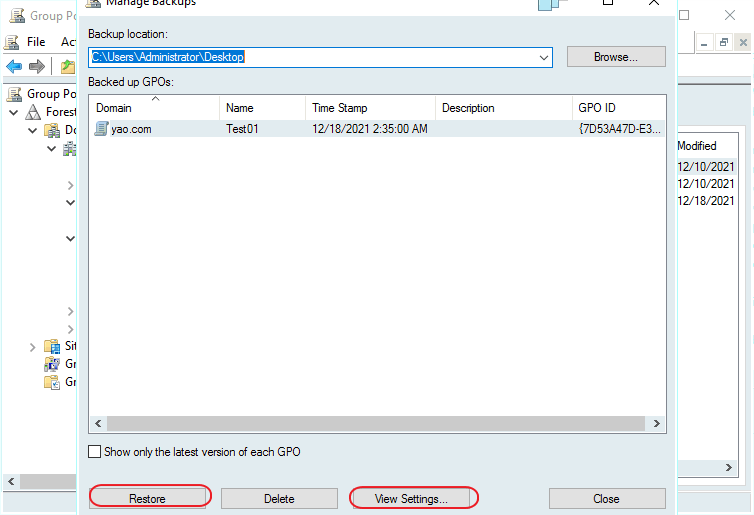This screenshot has width=754, height=515.
Task: Open the Backup location dropdown arrow
Action: (x=544, y=58)
